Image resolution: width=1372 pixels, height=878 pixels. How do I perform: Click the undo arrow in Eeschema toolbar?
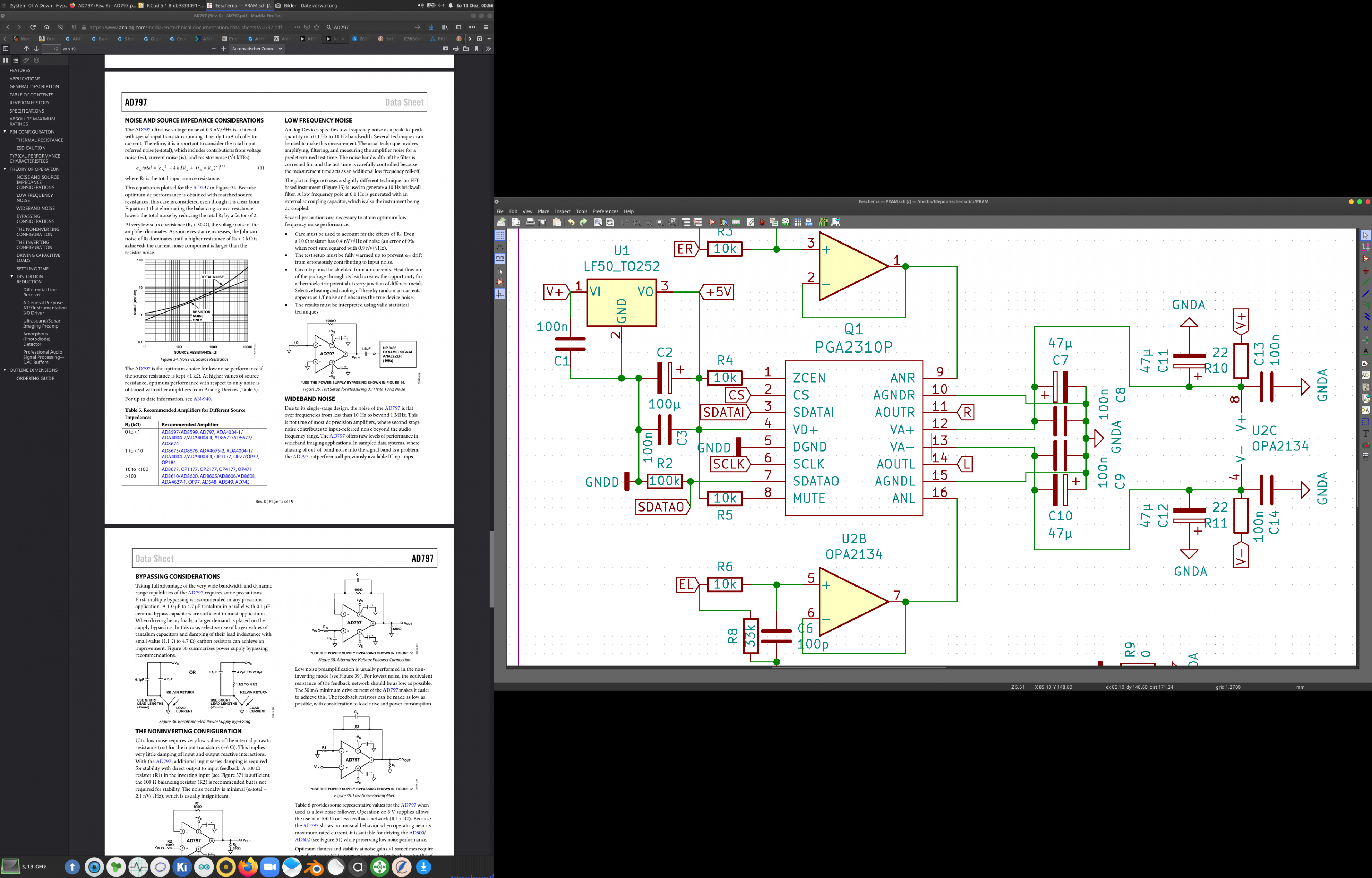[571, 222]
